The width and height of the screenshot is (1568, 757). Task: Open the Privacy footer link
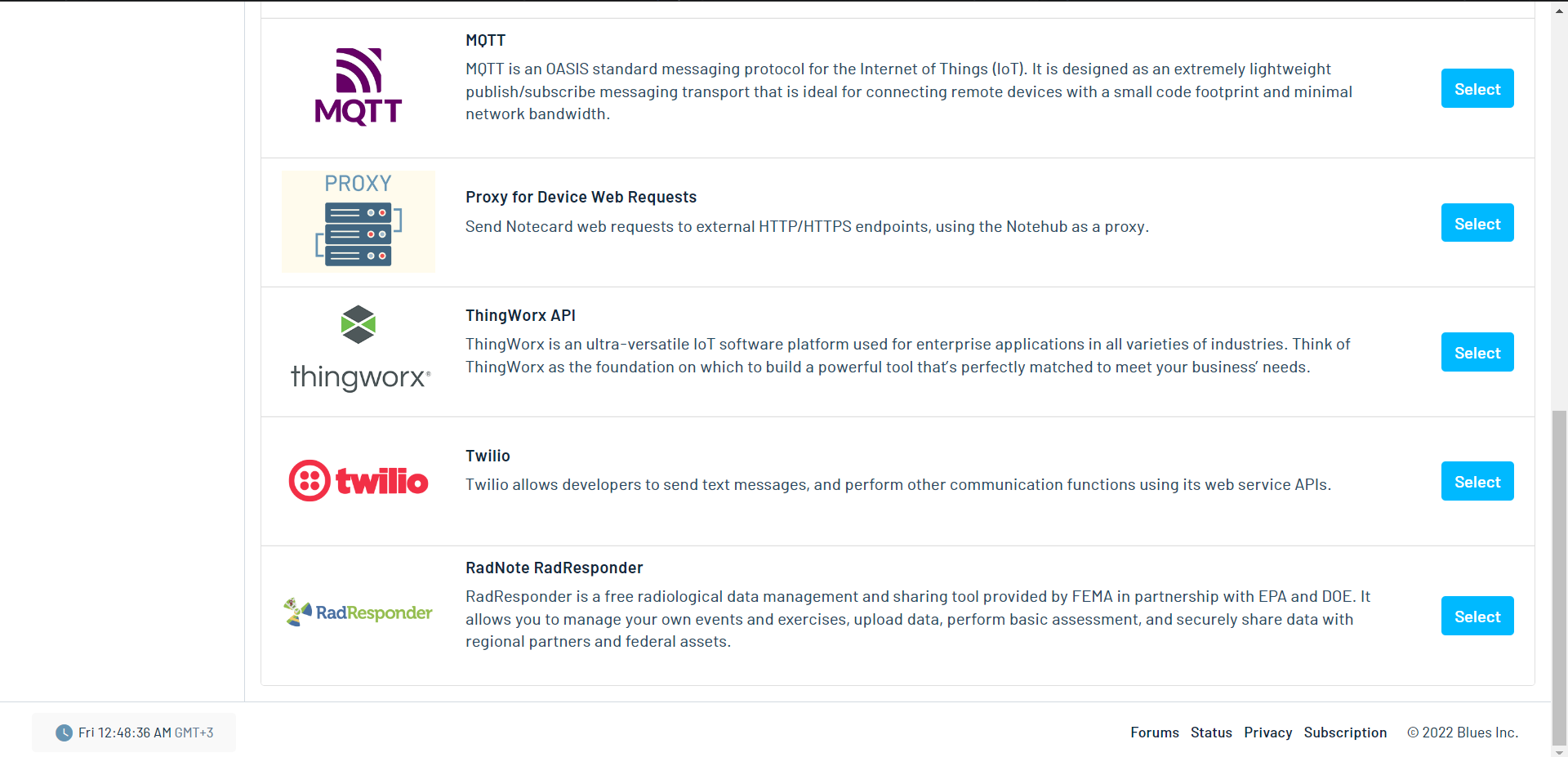click(x=1267, y=733)
